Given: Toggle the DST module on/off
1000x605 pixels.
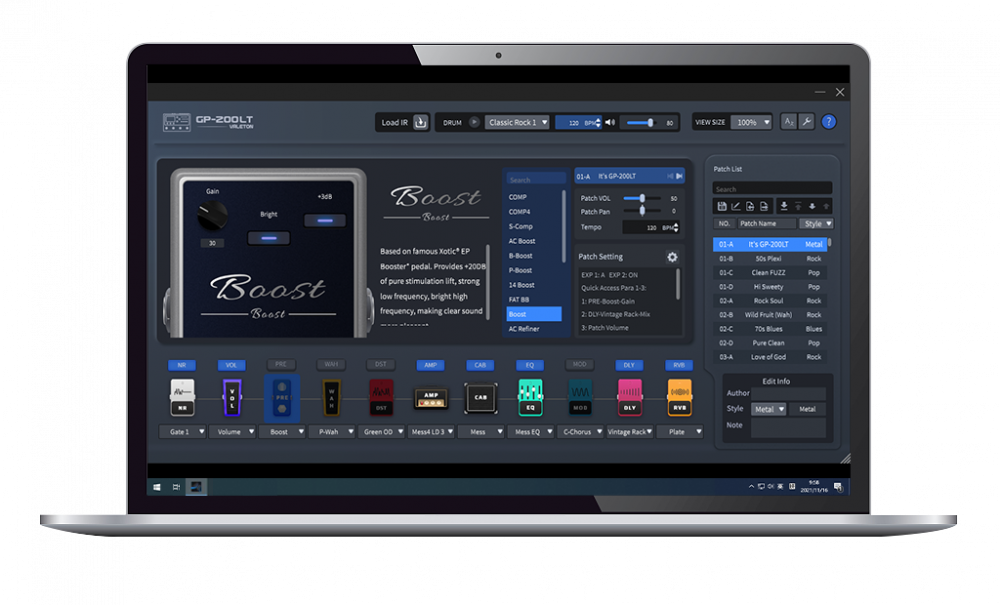Looking at the screenshot, I should click(381, 365).
